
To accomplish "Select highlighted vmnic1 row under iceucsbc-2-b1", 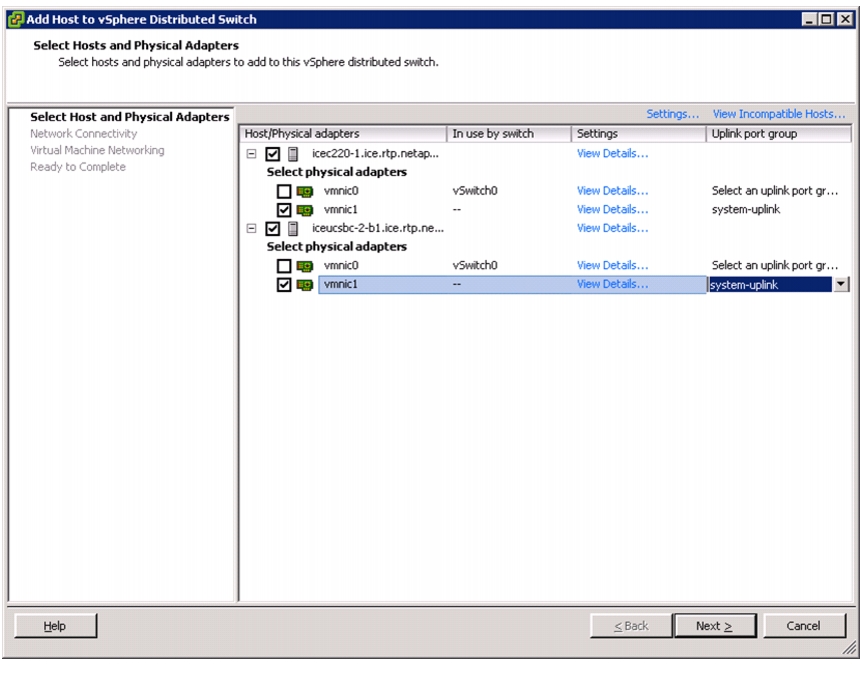I will coord(512,285).
